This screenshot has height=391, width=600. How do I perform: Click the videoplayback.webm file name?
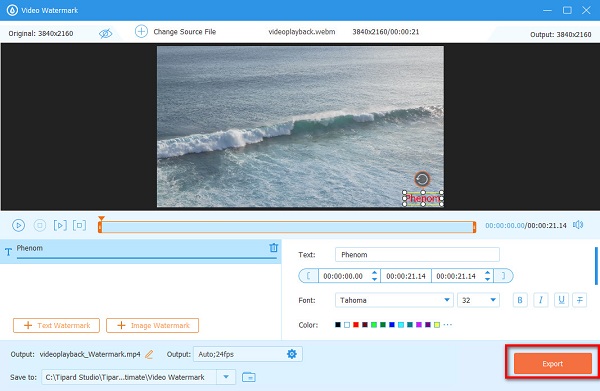[x=302, y=32]
